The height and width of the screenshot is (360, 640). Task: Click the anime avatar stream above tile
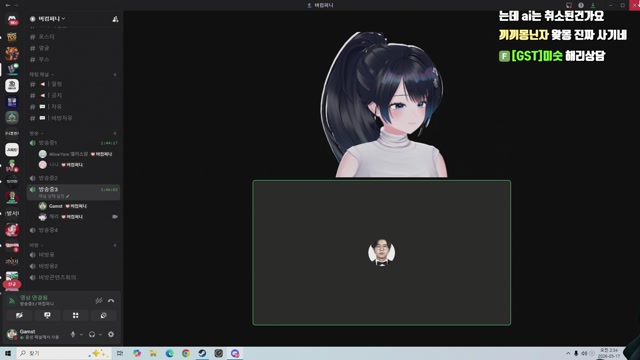tap(384, 104)
